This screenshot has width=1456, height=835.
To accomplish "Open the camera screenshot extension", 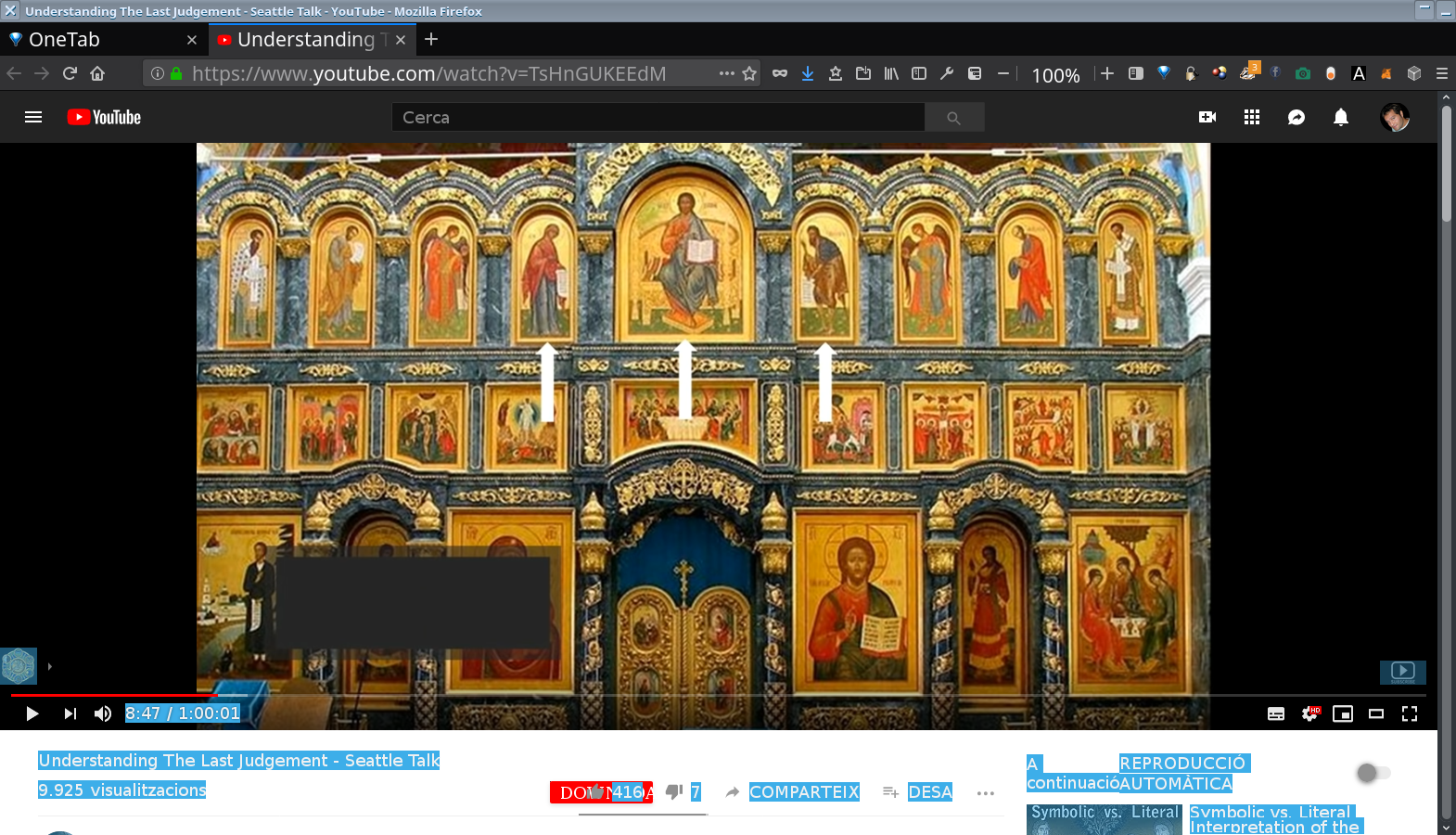I will pyautogui.click(x=1303, y=73).
